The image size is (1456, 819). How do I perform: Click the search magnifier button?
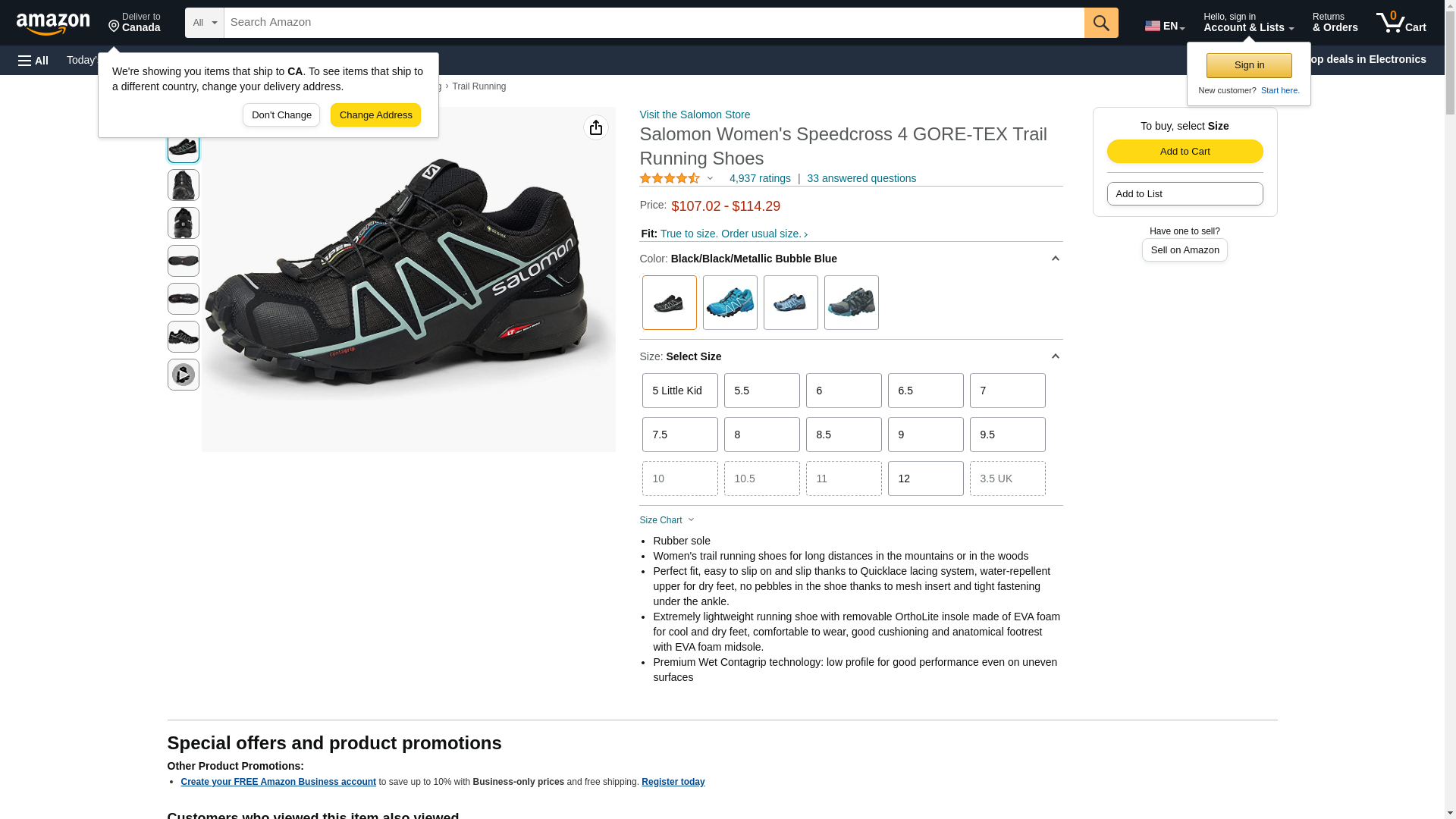coord(1101,23)
